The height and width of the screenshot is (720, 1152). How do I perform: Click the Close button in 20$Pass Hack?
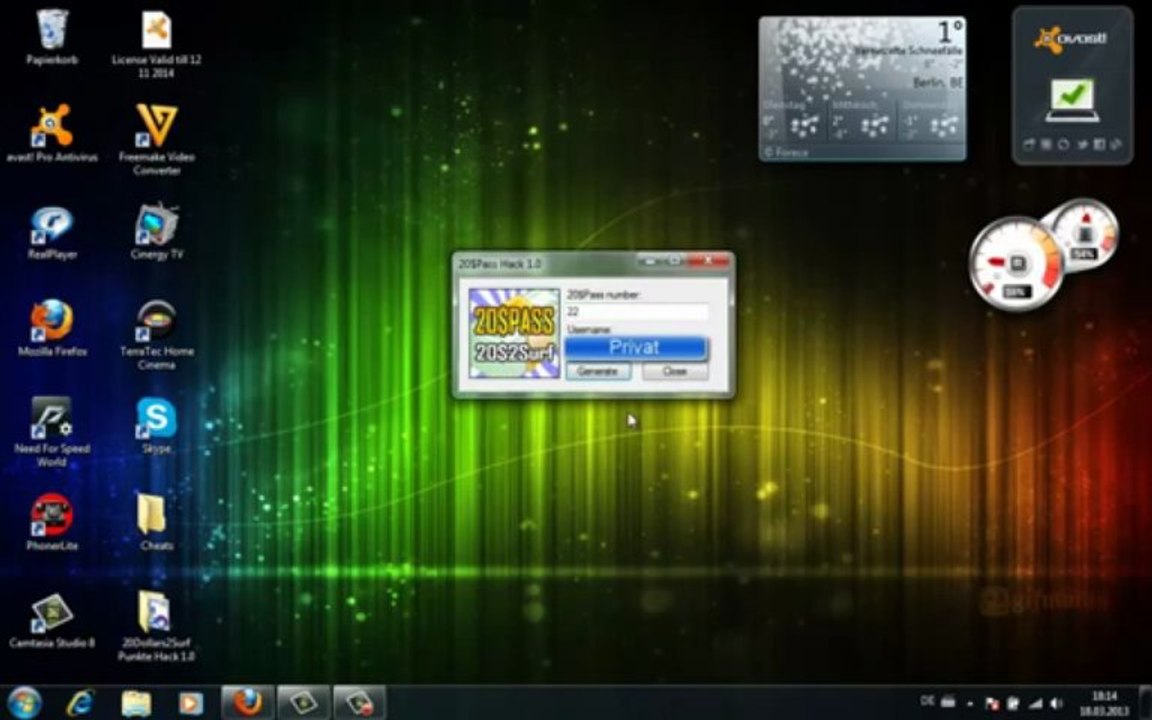675,371
